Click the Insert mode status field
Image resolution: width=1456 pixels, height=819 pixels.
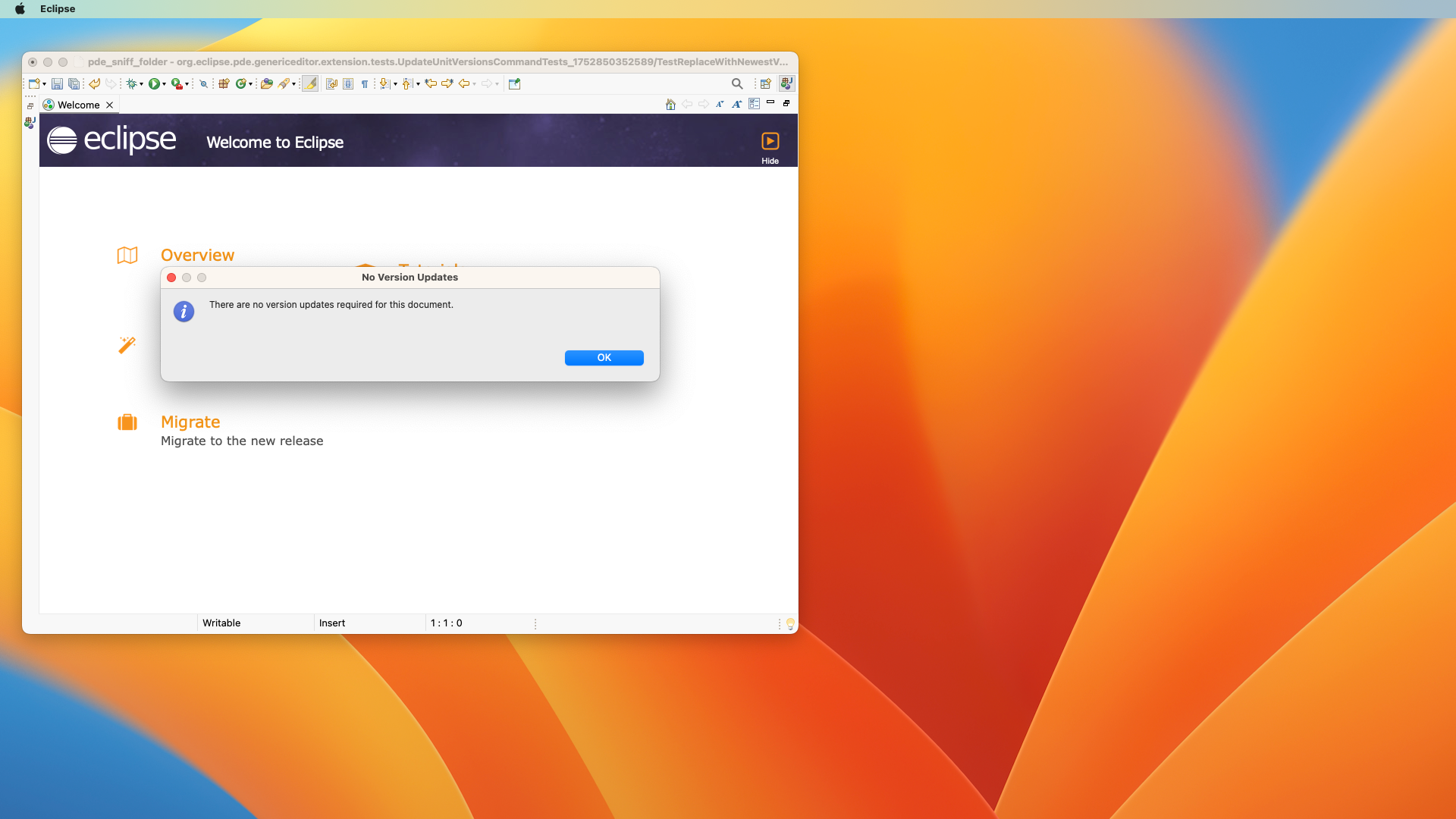tap(369, 623)
